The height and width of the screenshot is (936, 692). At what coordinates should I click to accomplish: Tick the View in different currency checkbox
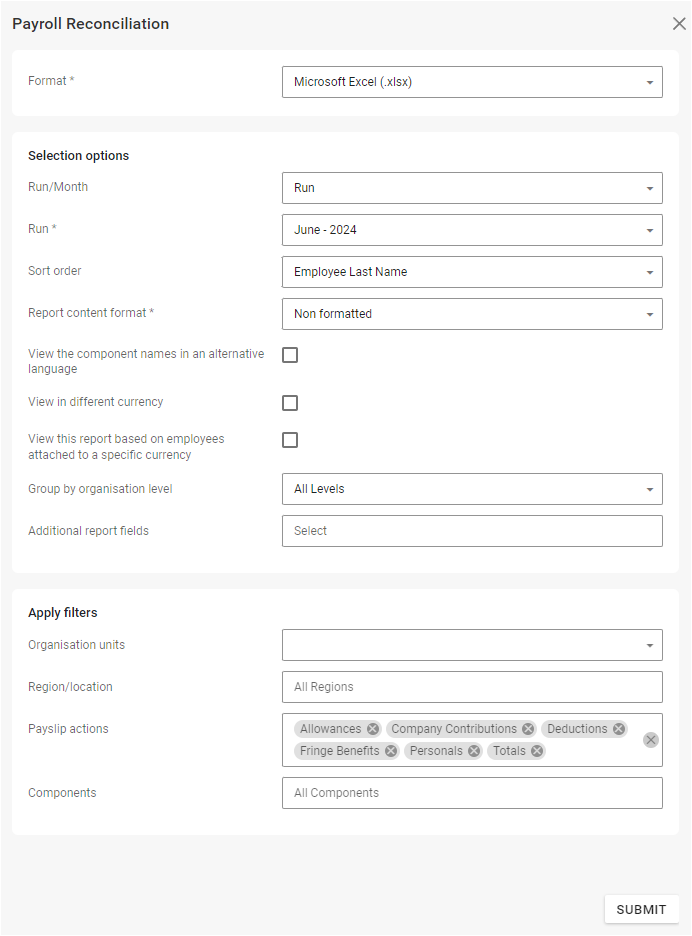pos(290,403)
